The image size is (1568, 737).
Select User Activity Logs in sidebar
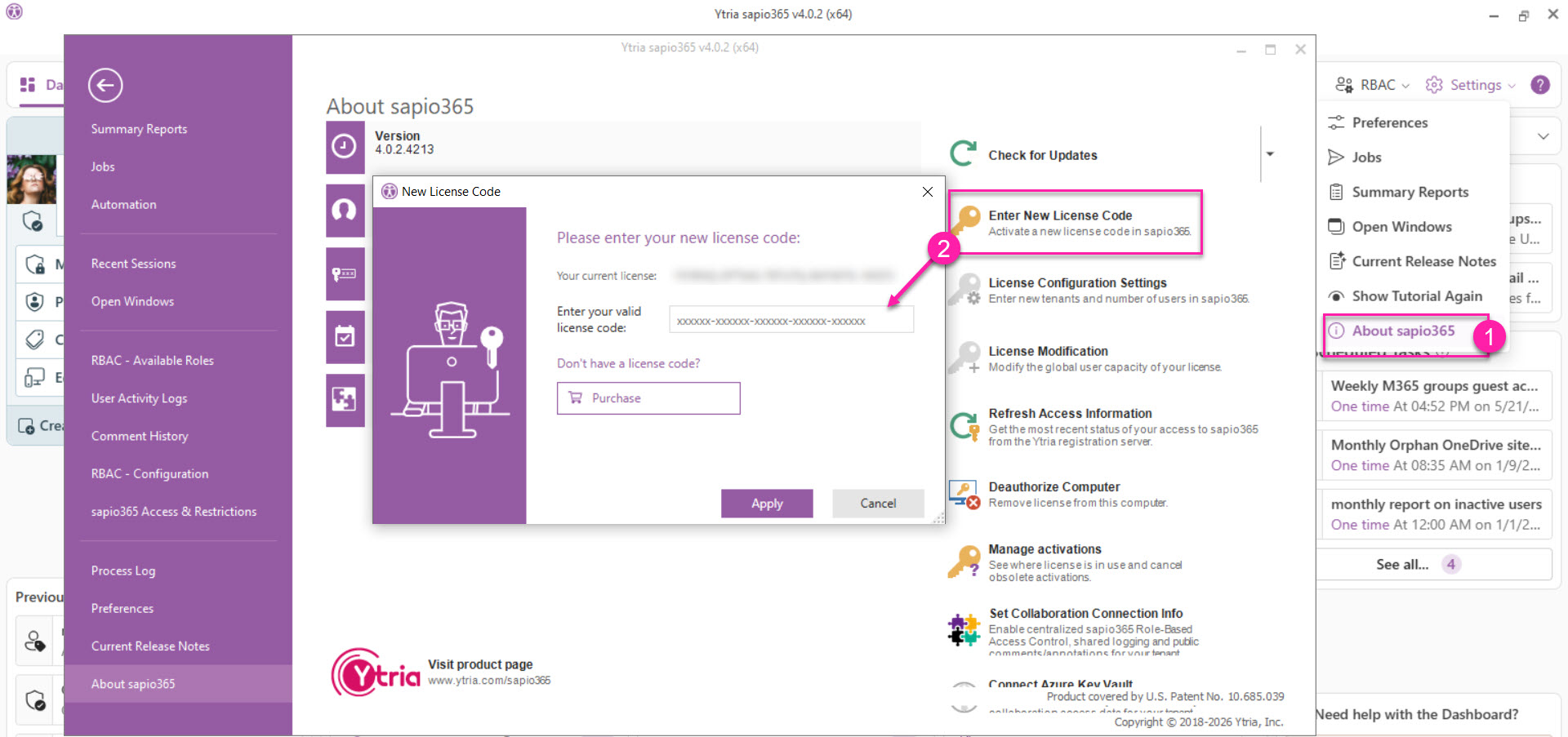[x=139, y=398]
